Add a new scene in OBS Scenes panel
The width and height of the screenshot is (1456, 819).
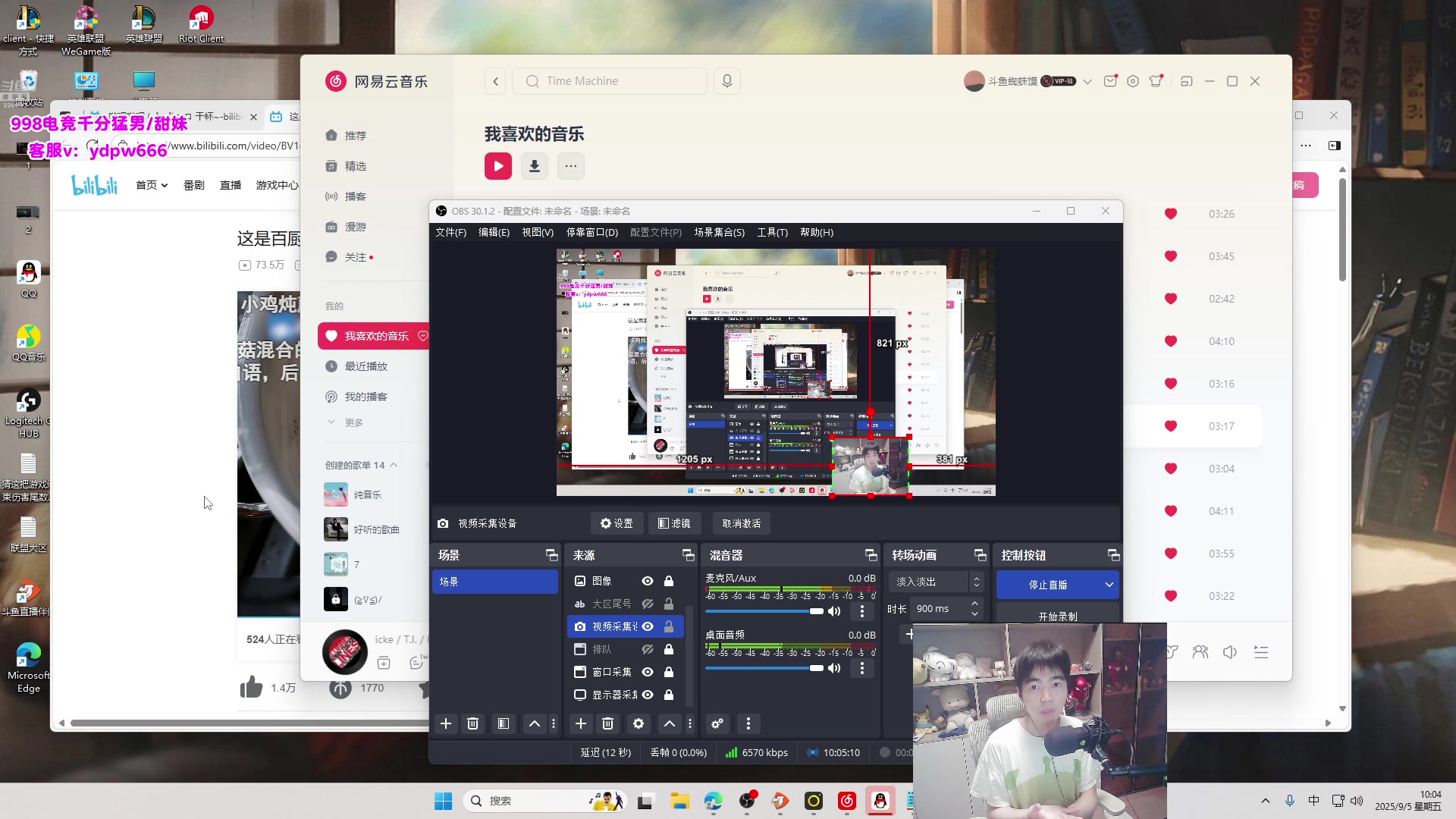pyautogui.click(x=446, y=723)
